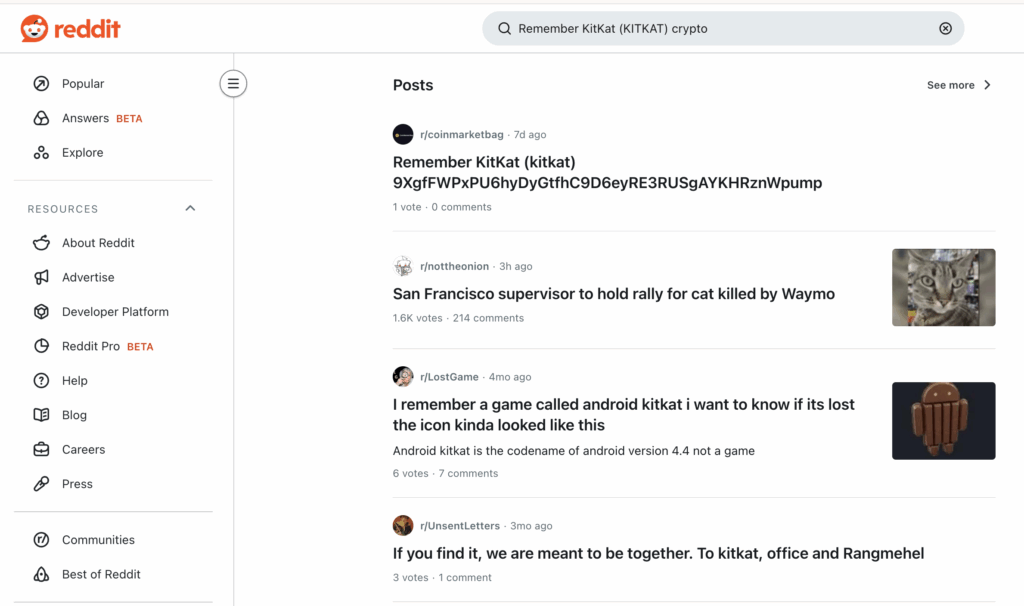Viewport: 1024px width, 606px height.
Task: Click the magnifier search icon
Action: (504, 29)
